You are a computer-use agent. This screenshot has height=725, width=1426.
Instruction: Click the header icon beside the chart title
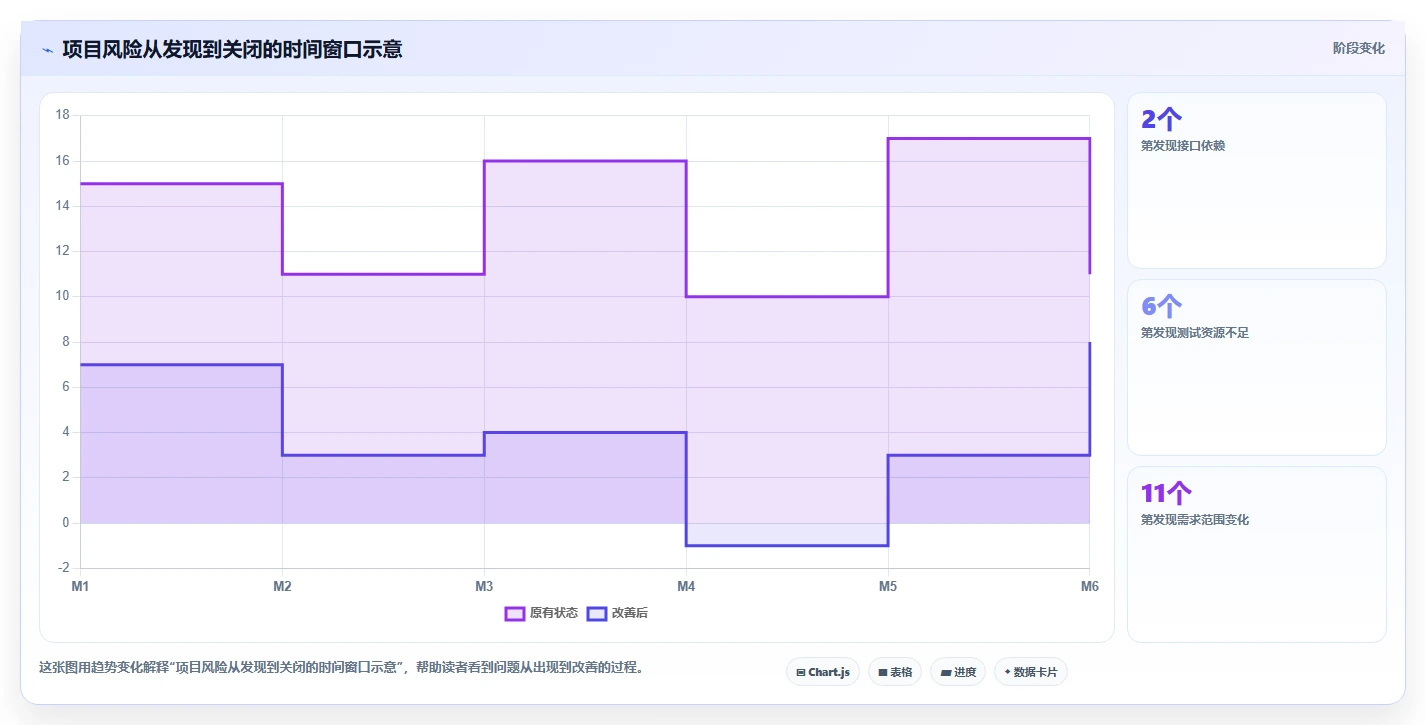(47, 49)
